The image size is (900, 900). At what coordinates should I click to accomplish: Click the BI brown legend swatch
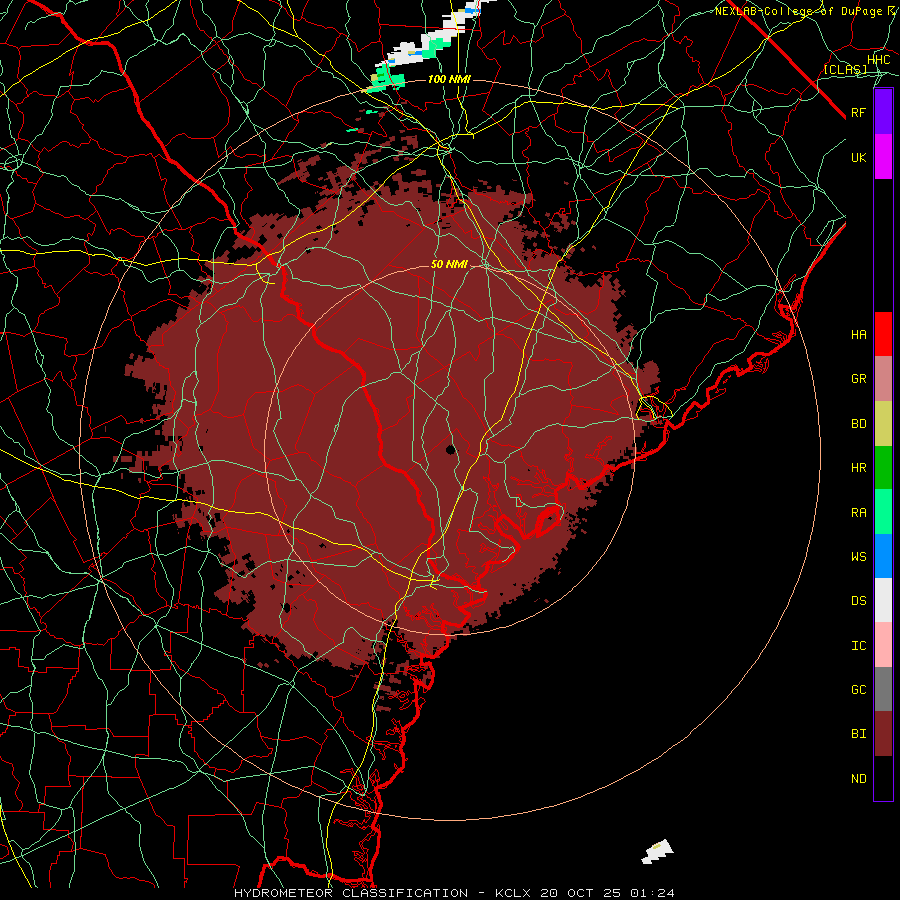point(883,734)
